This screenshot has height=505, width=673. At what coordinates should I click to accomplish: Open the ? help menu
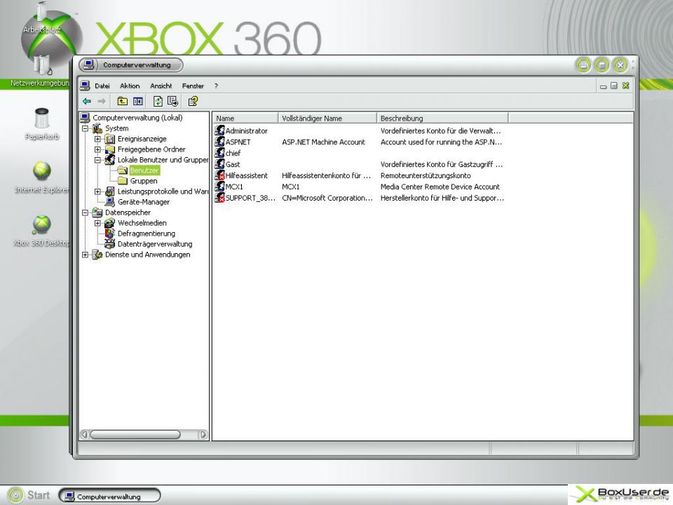point(216,86)
